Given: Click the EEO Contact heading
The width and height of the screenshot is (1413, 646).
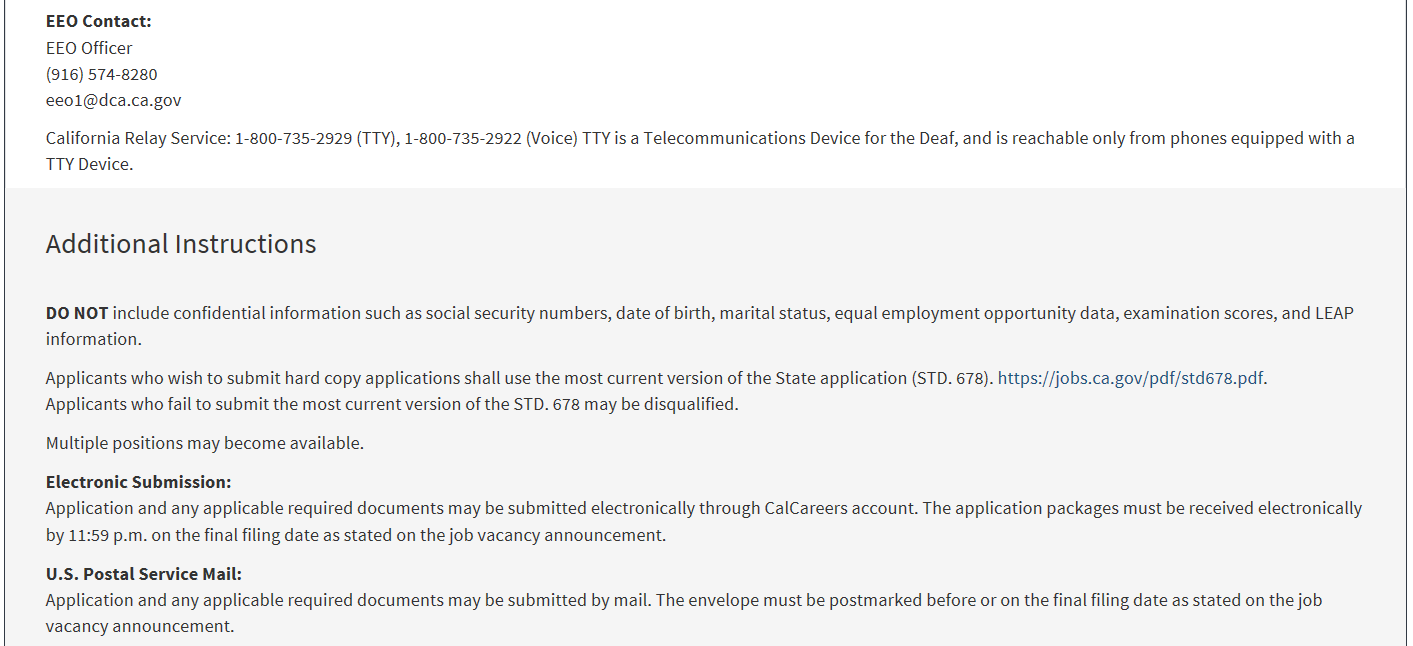Looking at the screenshot, I should click(x=99, y=21).
